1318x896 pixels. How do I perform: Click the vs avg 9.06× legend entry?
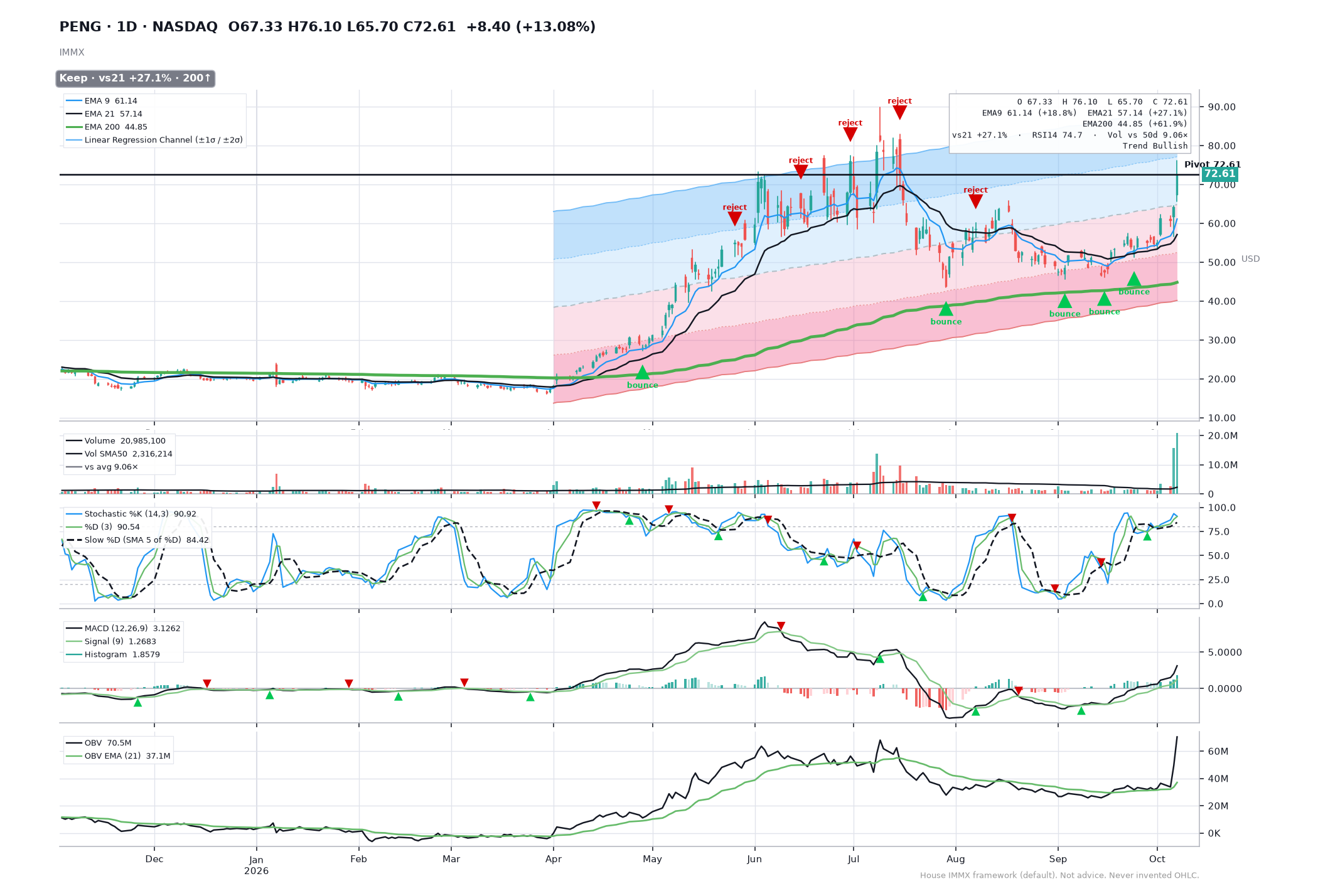pos(102,467)
